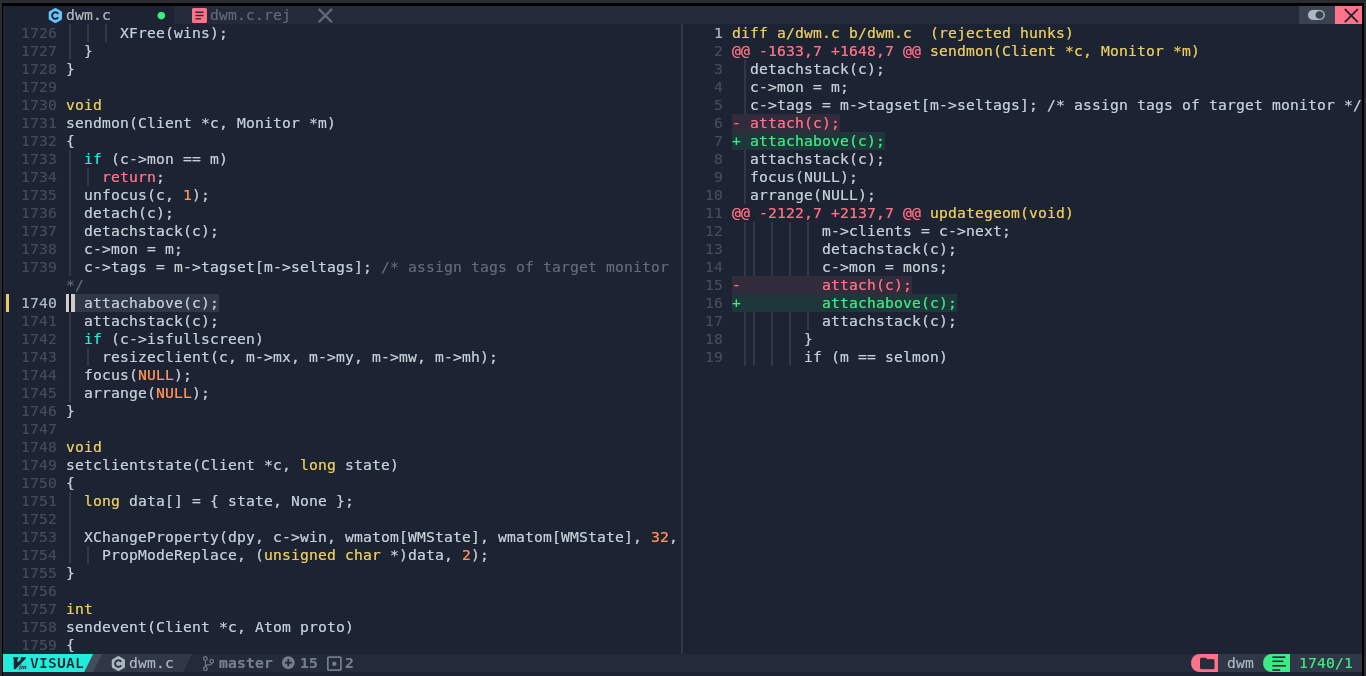Viewport: 1366px width, 676px height.
Task: Switch to the dwm.c.rej buffer tab
Action: pyautogui.click(x=250, y=15)
